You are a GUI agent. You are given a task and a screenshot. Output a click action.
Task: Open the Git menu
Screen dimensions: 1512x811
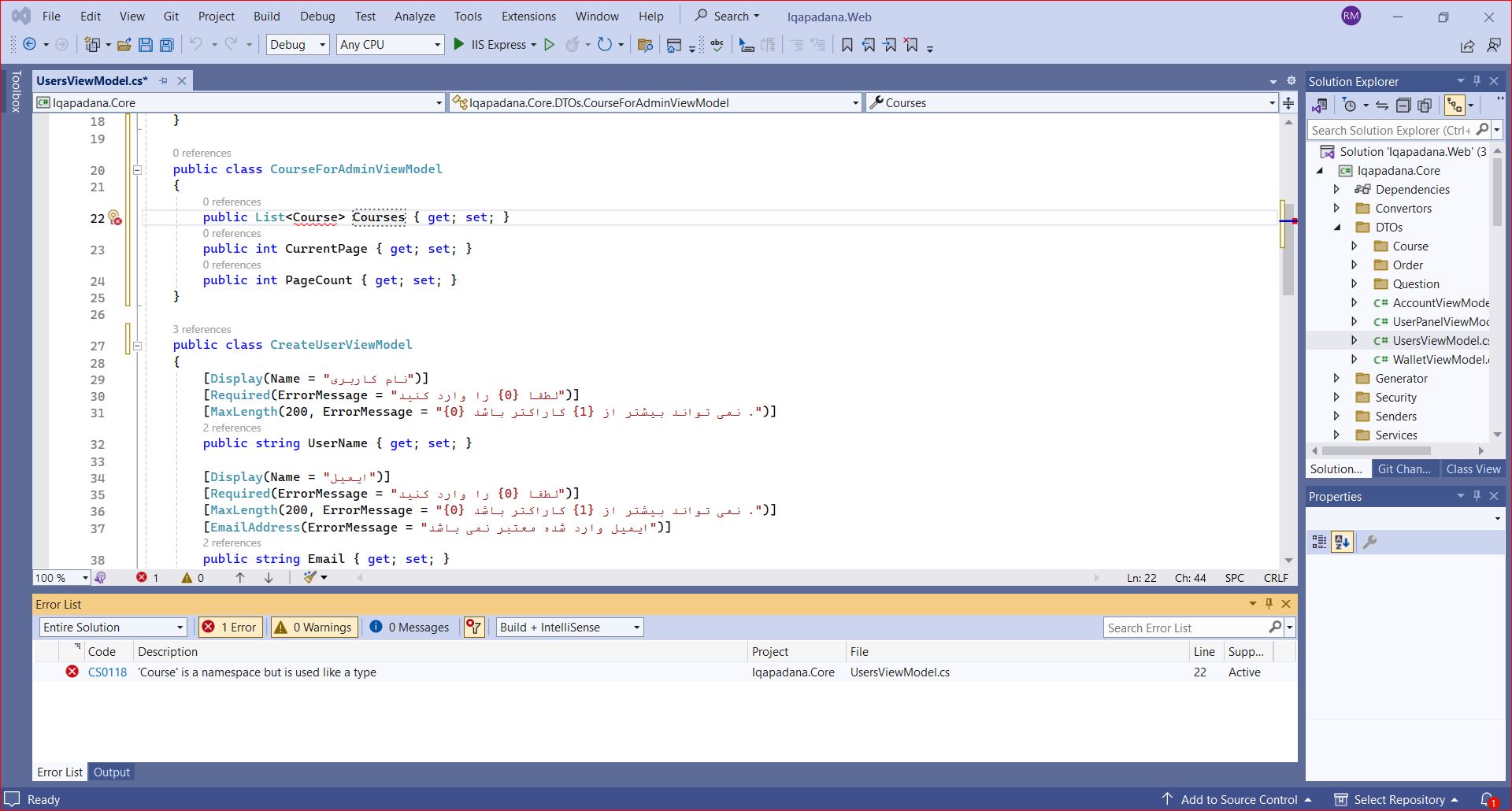[x=170, y=16]
